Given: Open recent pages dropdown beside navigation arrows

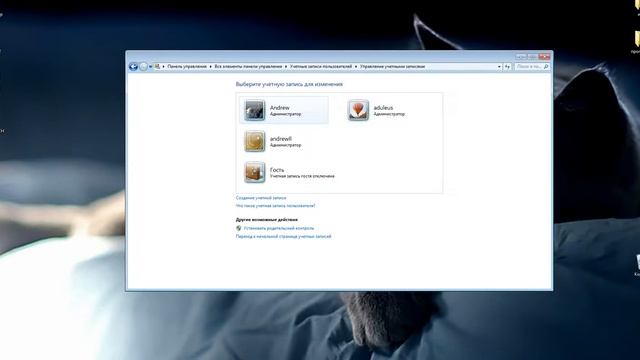Looking at the screenshot, I should [x=150, y=67].
